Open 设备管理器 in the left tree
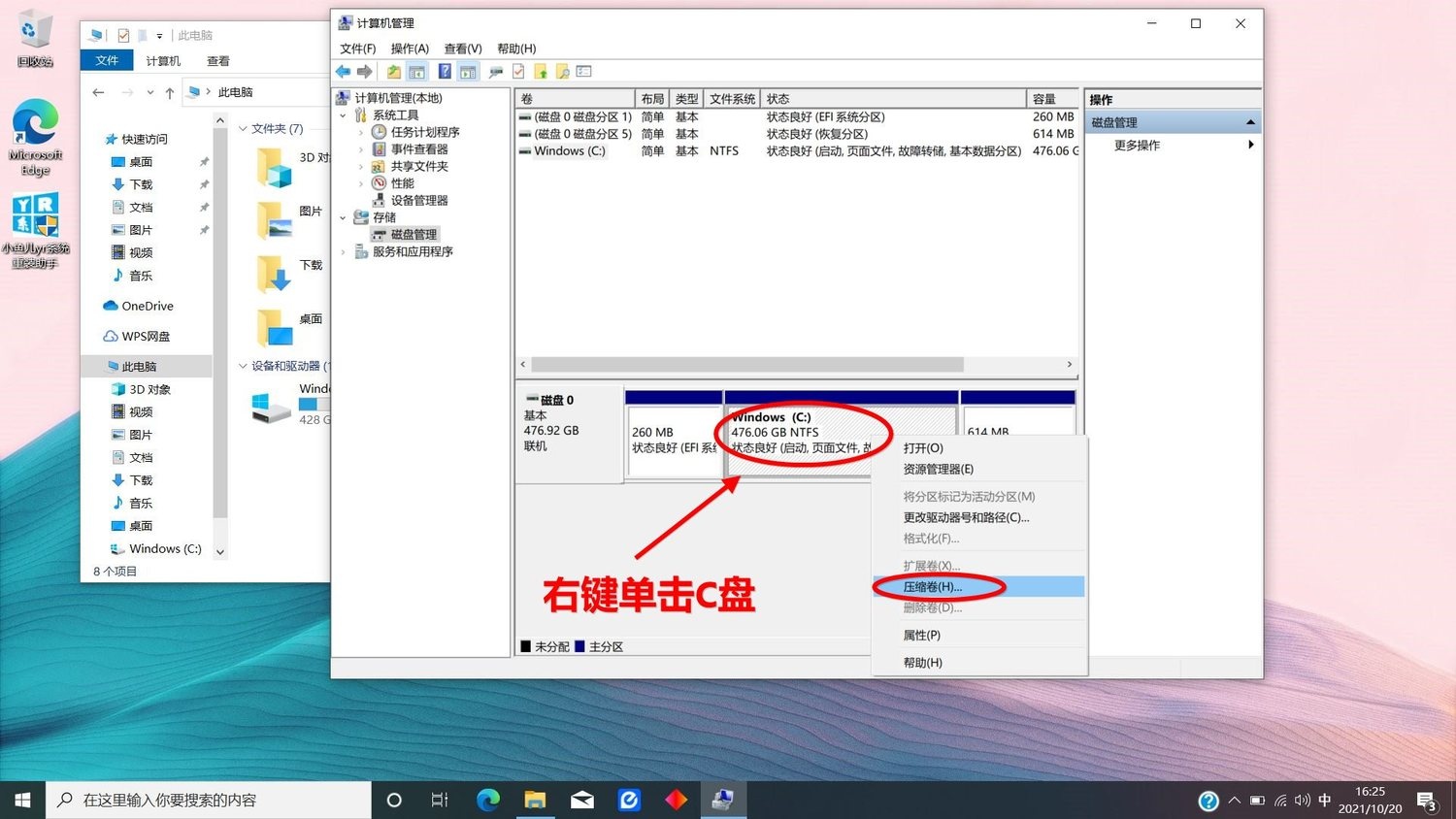The image size is (1456, 819). (418, 201)
